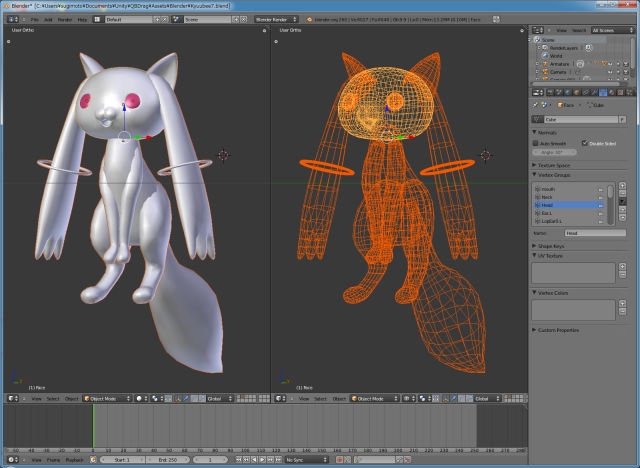Screen dimensions: 640x468
Task: Toggle Camera visibility eye in outliner
Action: pos(610,72)
